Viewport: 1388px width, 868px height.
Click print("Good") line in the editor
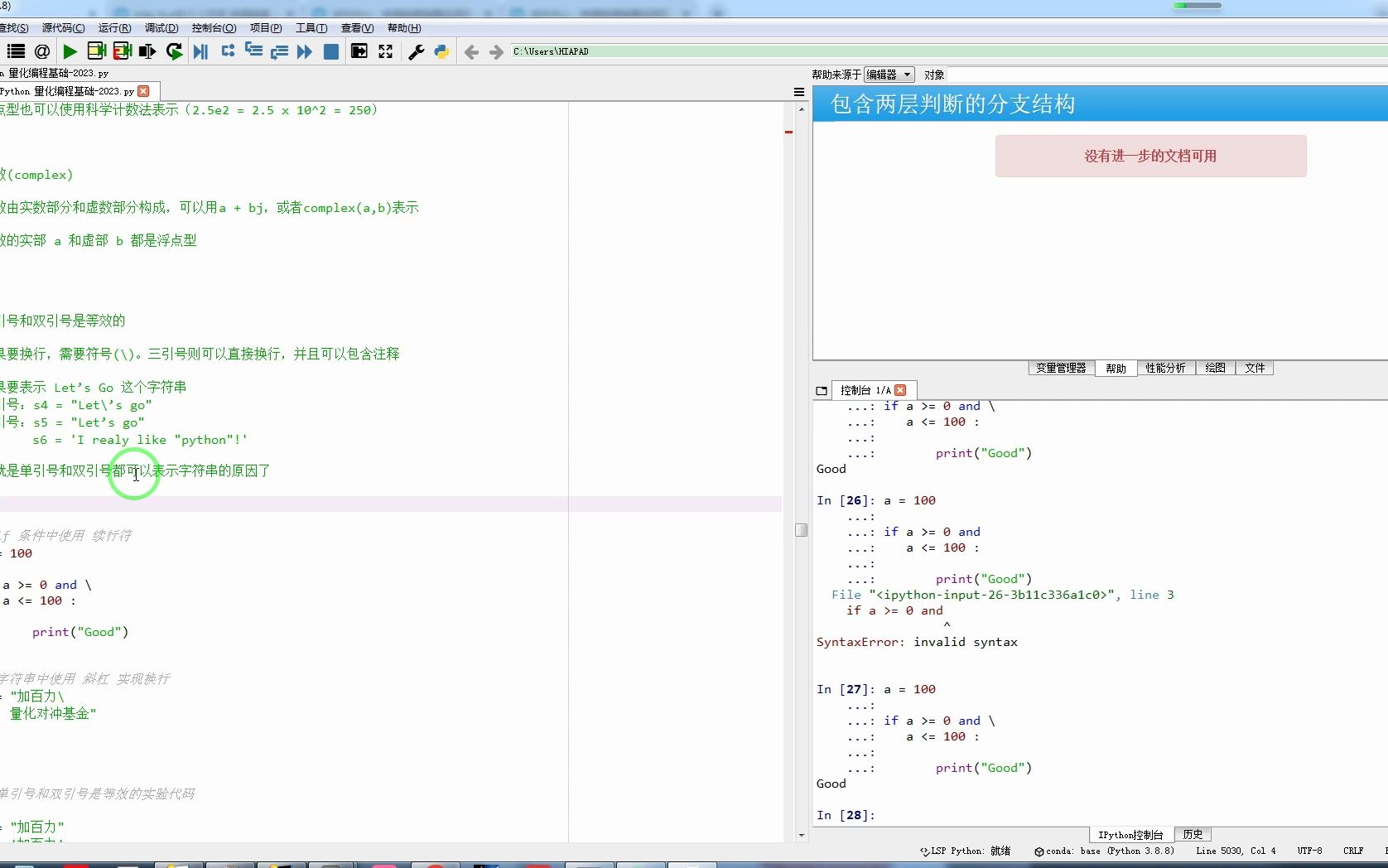(80, 632)
